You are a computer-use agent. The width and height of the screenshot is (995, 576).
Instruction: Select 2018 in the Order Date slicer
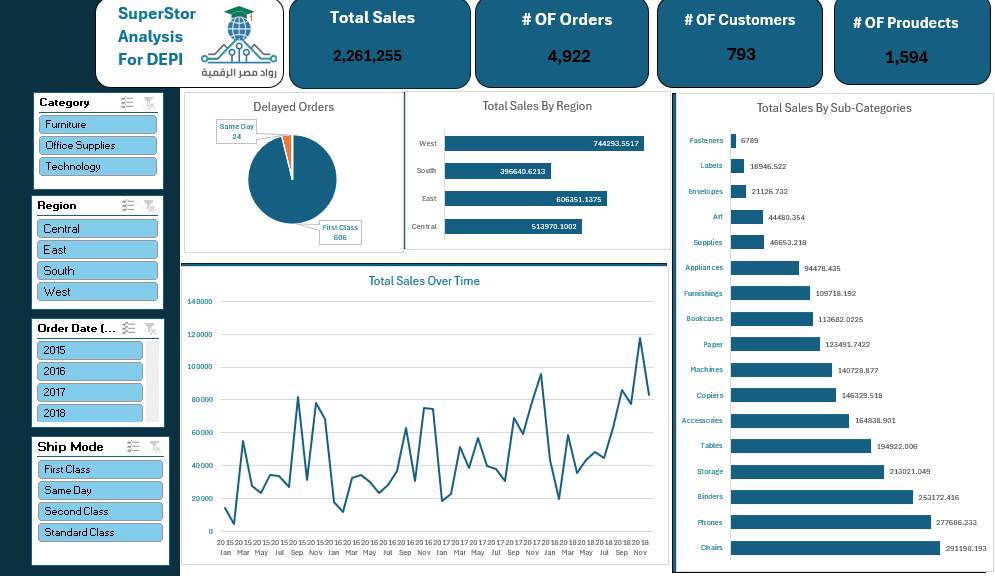(x=90, y=413)
